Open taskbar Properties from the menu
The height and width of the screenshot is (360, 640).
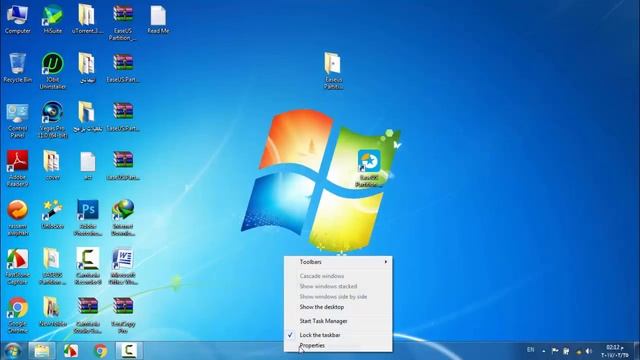pos(338,345)
